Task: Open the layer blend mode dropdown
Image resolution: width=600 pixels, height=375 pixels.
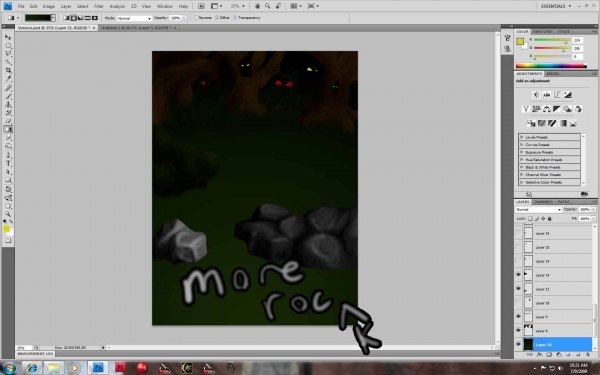Action: [x=538, y=209]
